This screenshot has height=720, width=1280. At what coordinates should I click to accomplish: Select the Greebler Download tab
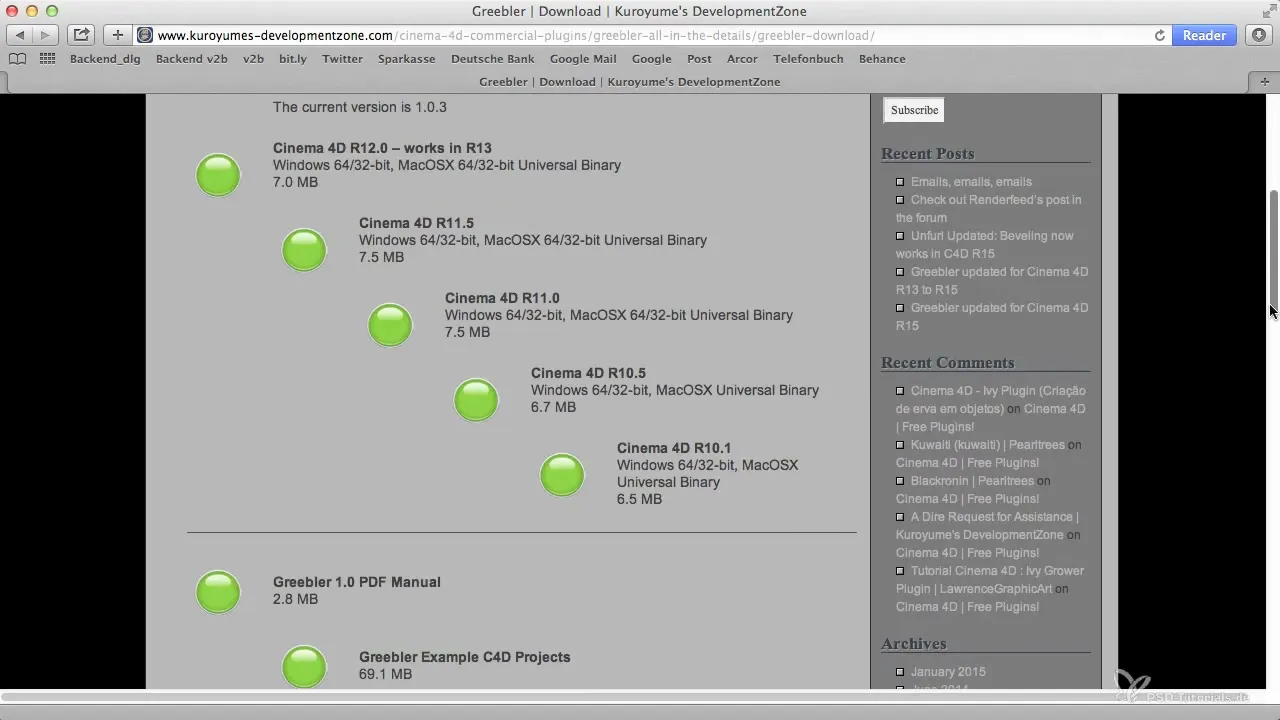(629, 82)
